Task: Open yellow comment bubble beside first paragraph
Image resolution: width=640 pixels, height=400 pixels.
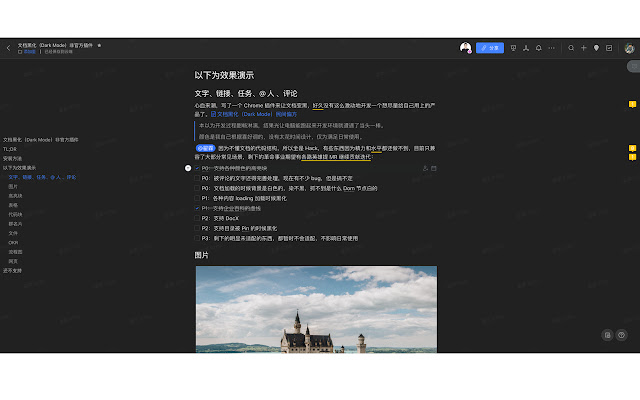Action: [632, 104]
